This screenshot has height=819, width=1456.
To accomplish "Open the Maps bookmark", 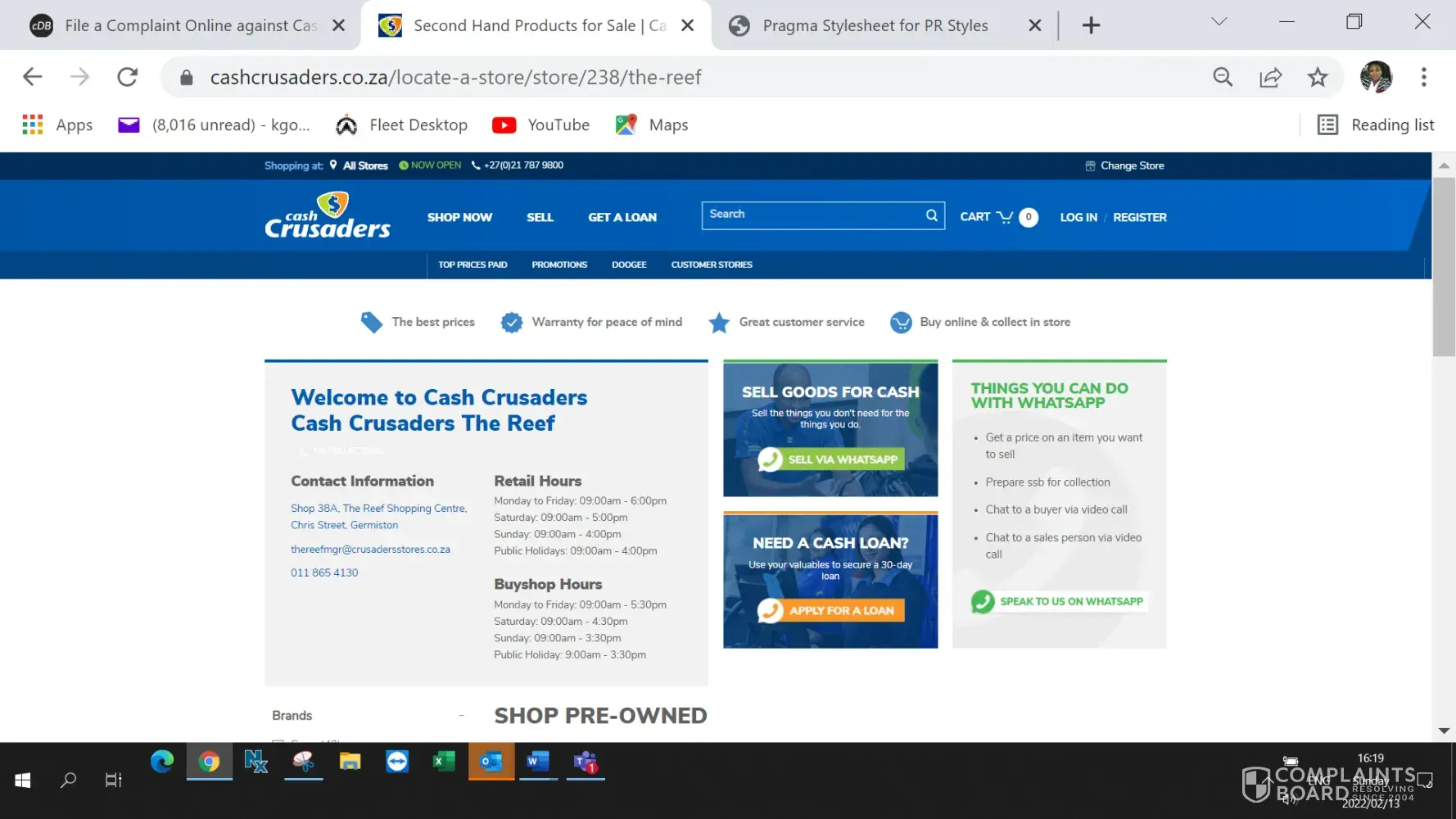I will click(652, 124).
